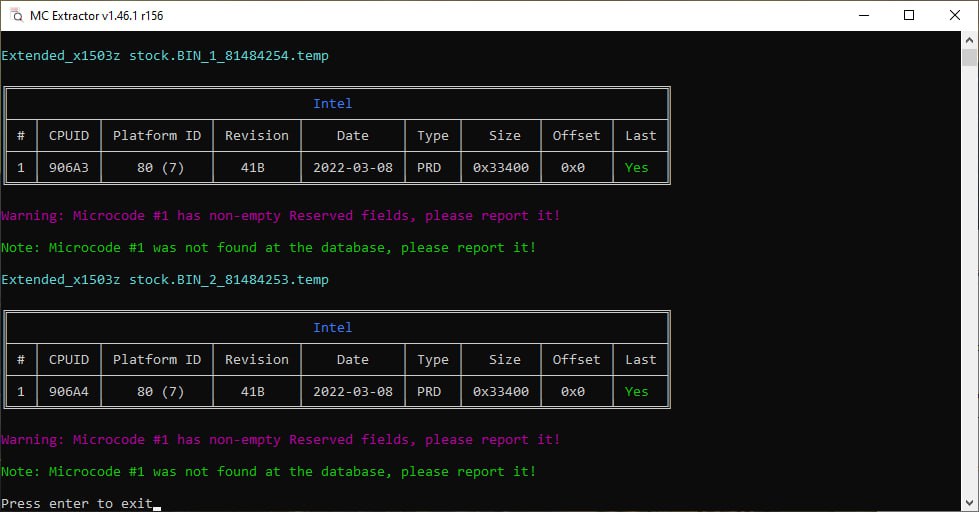Click the vertical scrollbar thumb

click(x=969, y=57)
